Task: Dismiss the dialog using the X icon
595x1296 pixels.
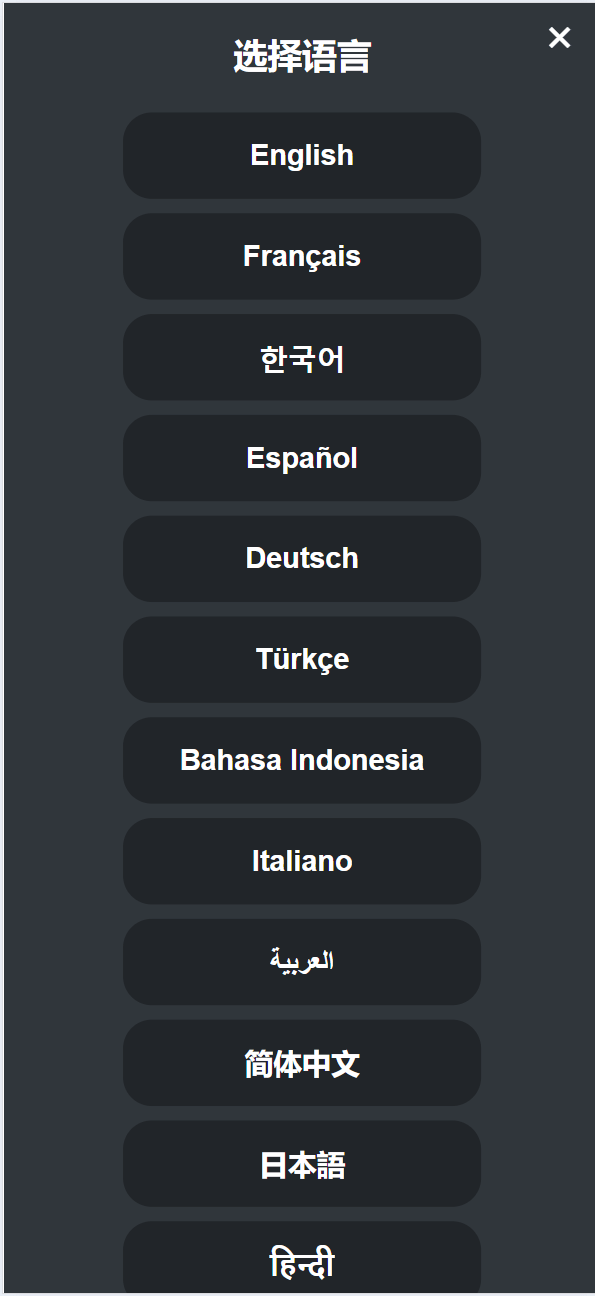Action: (559, 38)
